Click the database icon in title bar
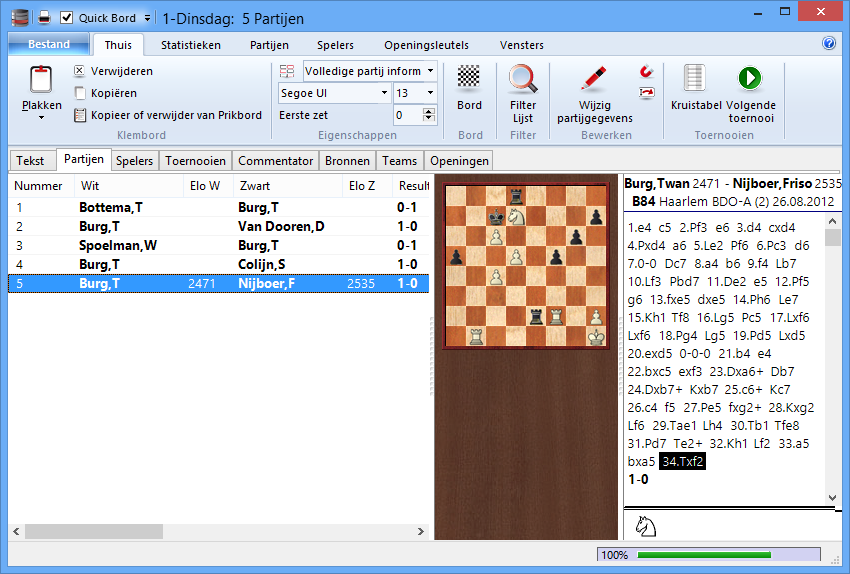 point(20,17)
